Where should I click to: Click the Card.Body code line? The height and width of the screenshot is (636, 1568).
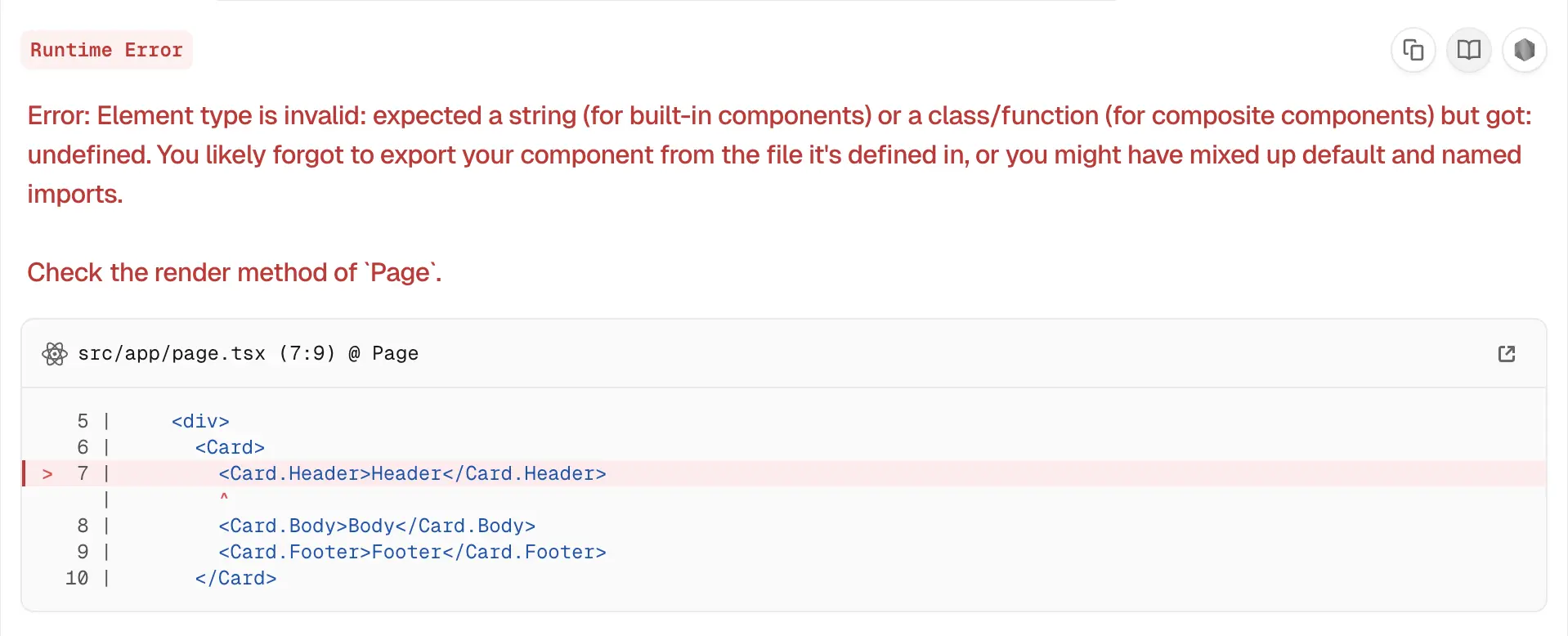(377, 526)
